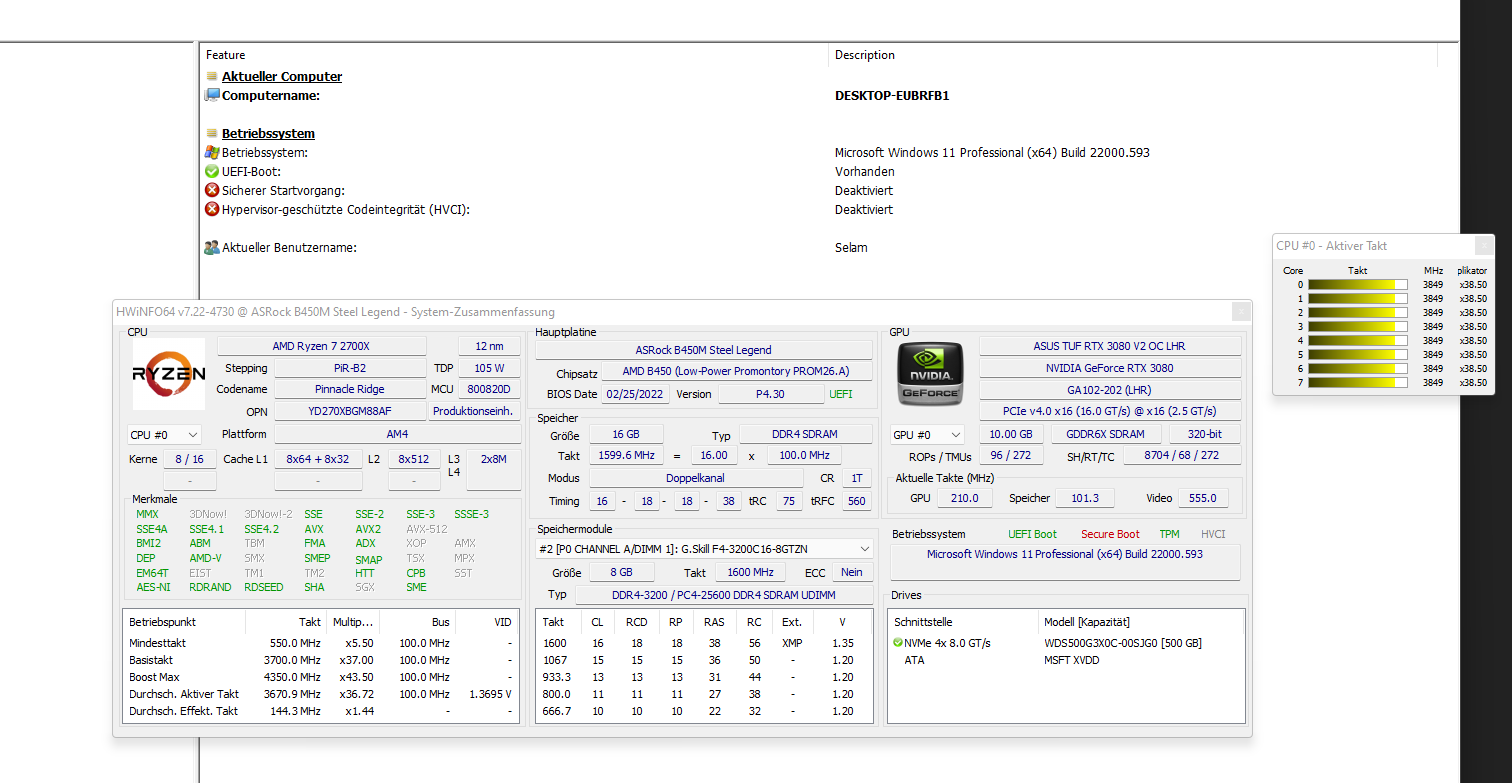Viewport: 1512px width, 783px height.
Task: Click the 105 W TDP value
Action: tap(489, 368)
